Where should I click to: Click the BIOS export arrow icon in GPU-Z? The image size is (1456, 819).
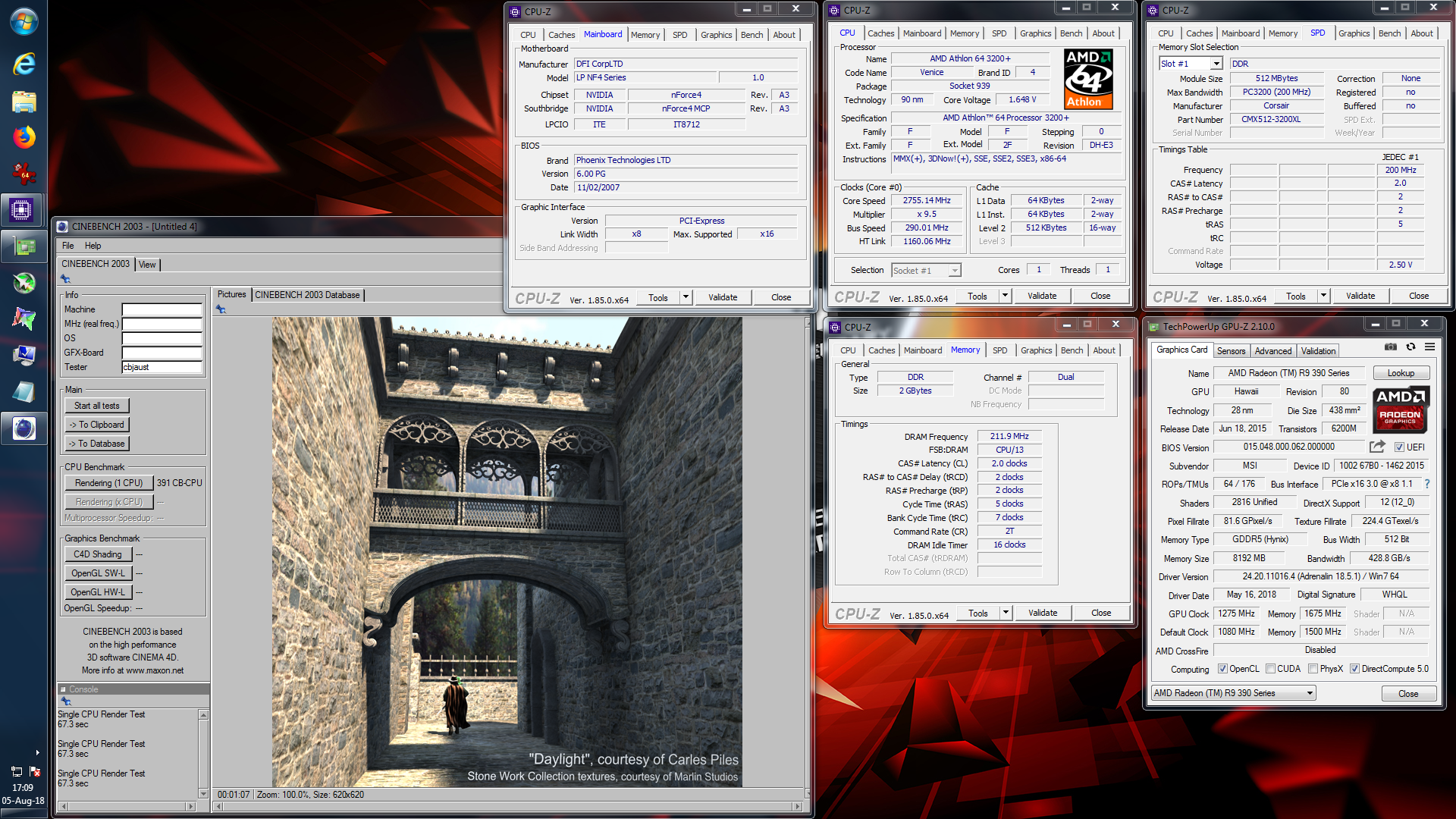click(1377, 447)
